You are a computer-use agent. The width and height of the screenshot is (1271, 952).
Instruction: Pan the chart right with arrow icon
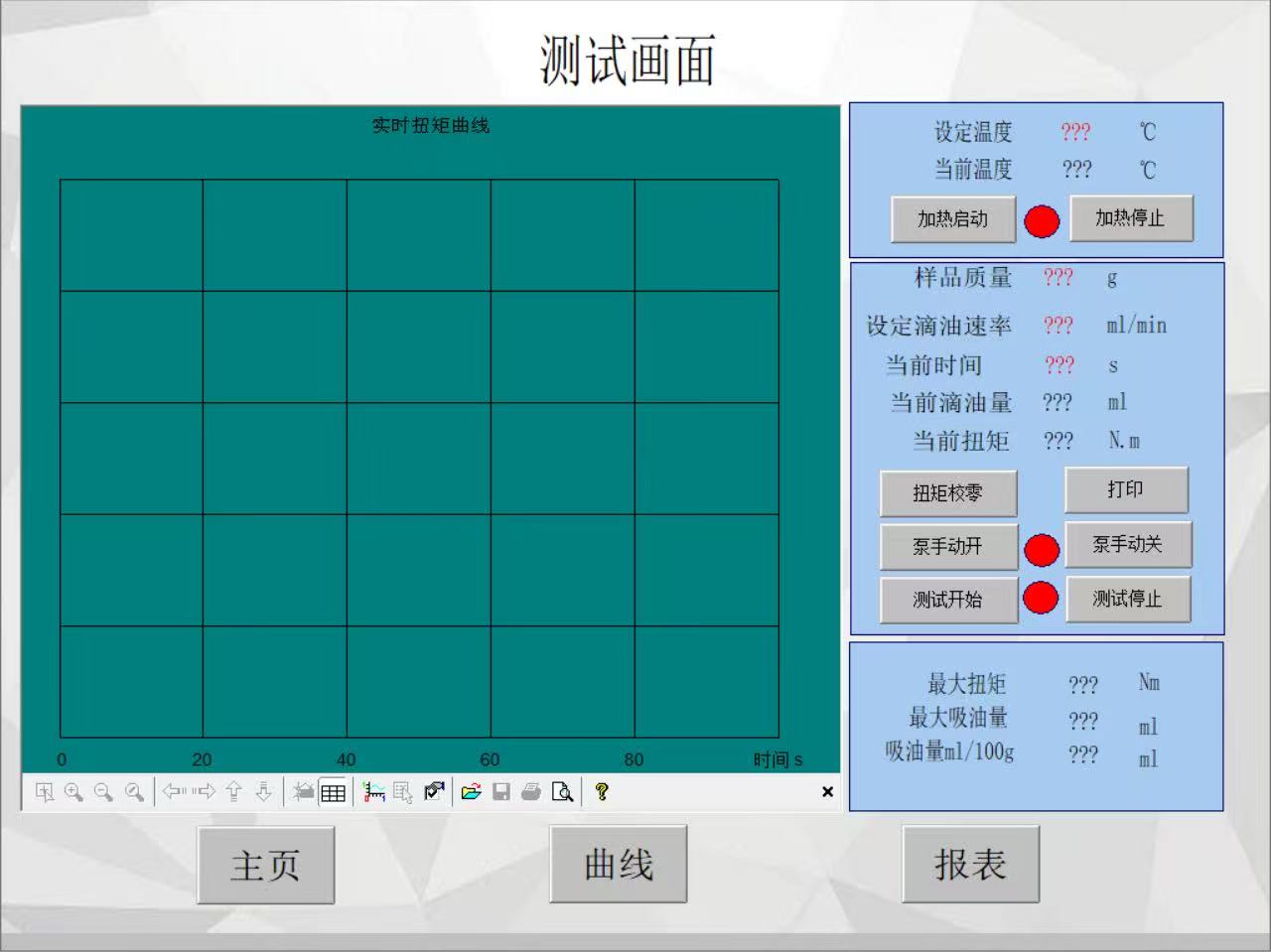click(x=205, y=792)
